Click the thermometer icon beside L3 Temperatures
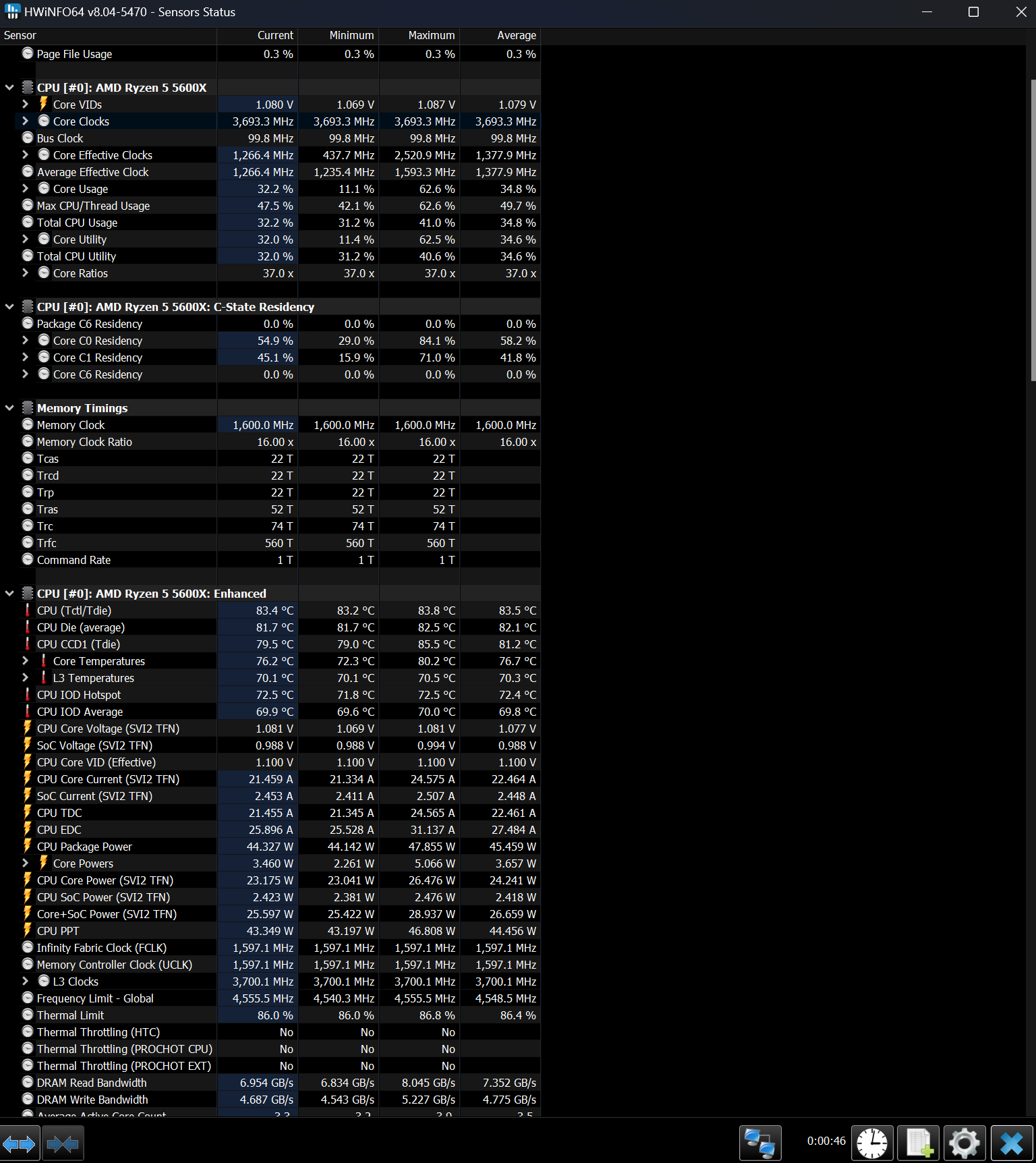1036x1163 pixels. pos(44,677)
